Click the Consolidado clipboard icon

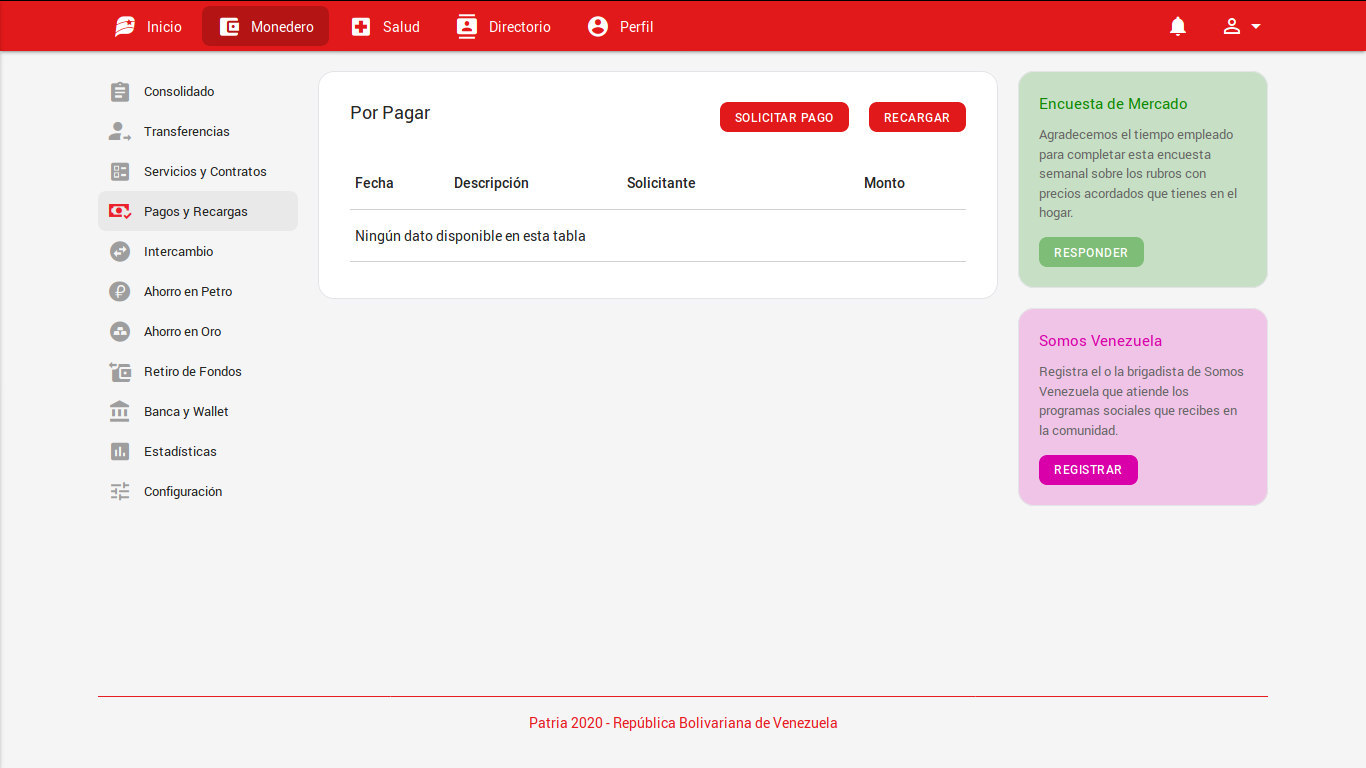pos(120,92)
